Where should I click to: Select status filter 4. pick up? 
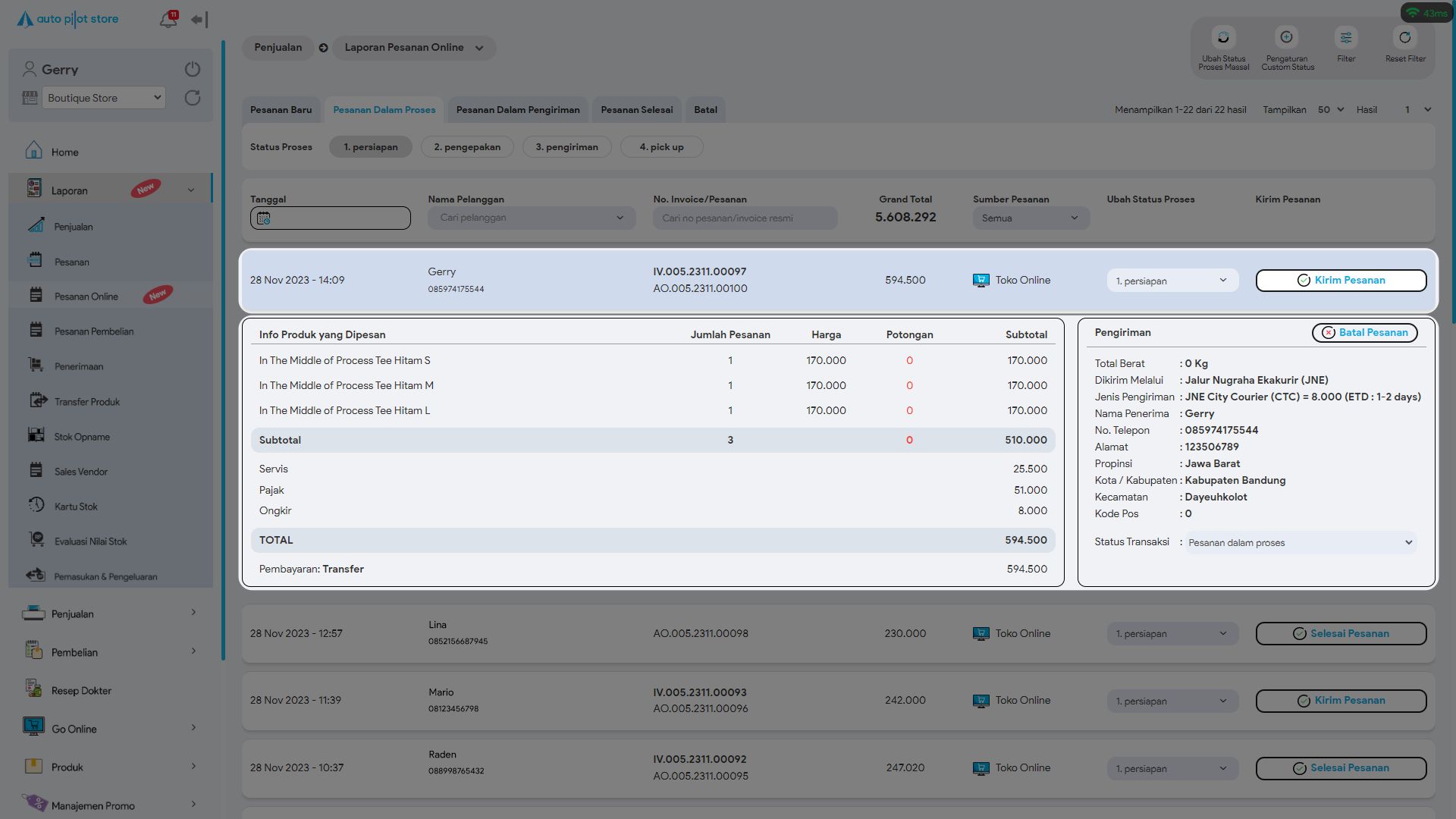(661, 147)
